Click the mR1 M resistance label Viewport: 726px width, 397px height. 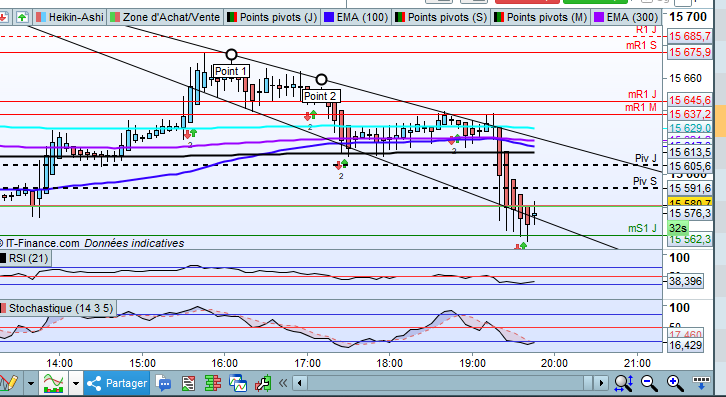click(x=641, y=107)
